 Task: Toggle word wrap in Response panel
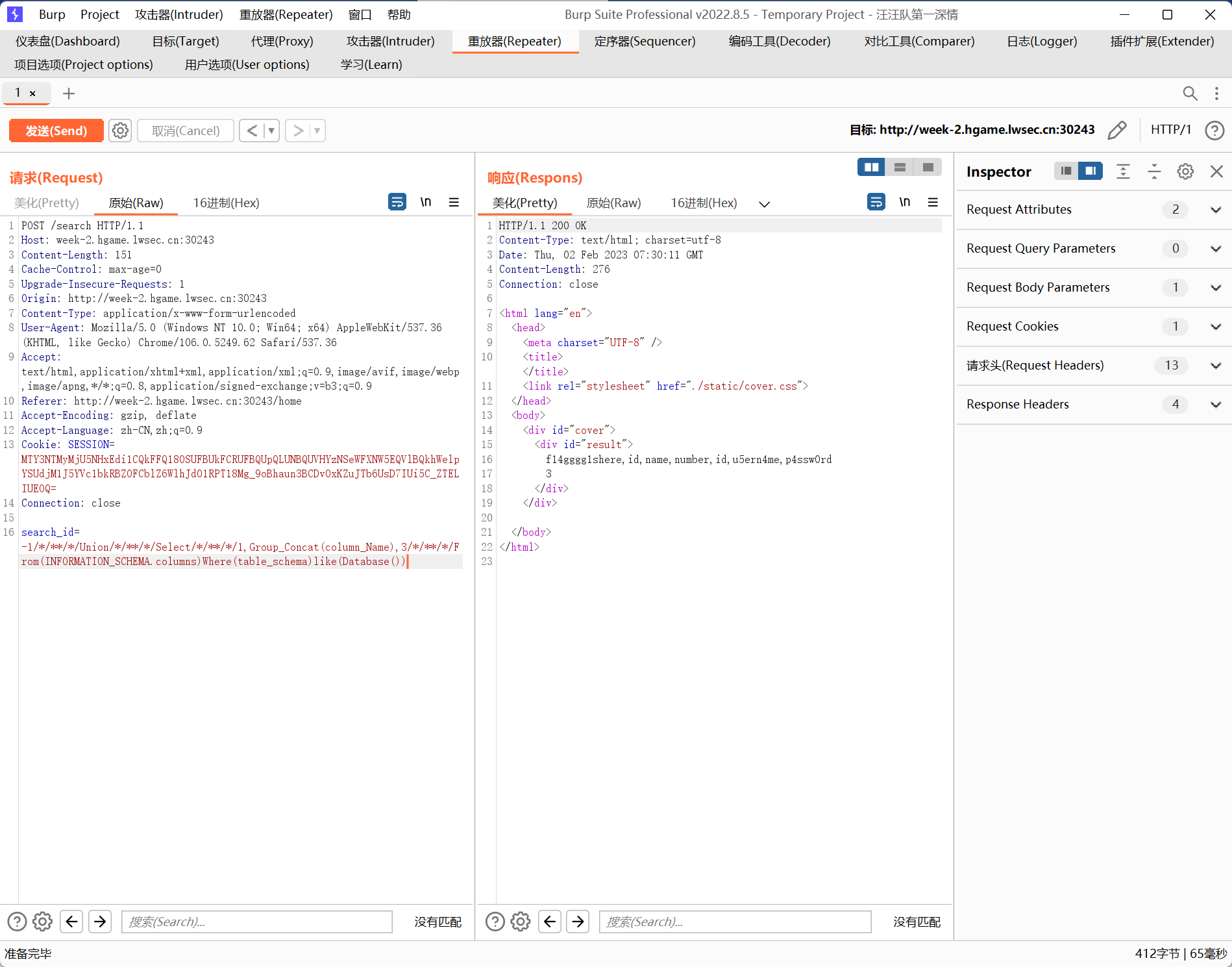(876, 202)
